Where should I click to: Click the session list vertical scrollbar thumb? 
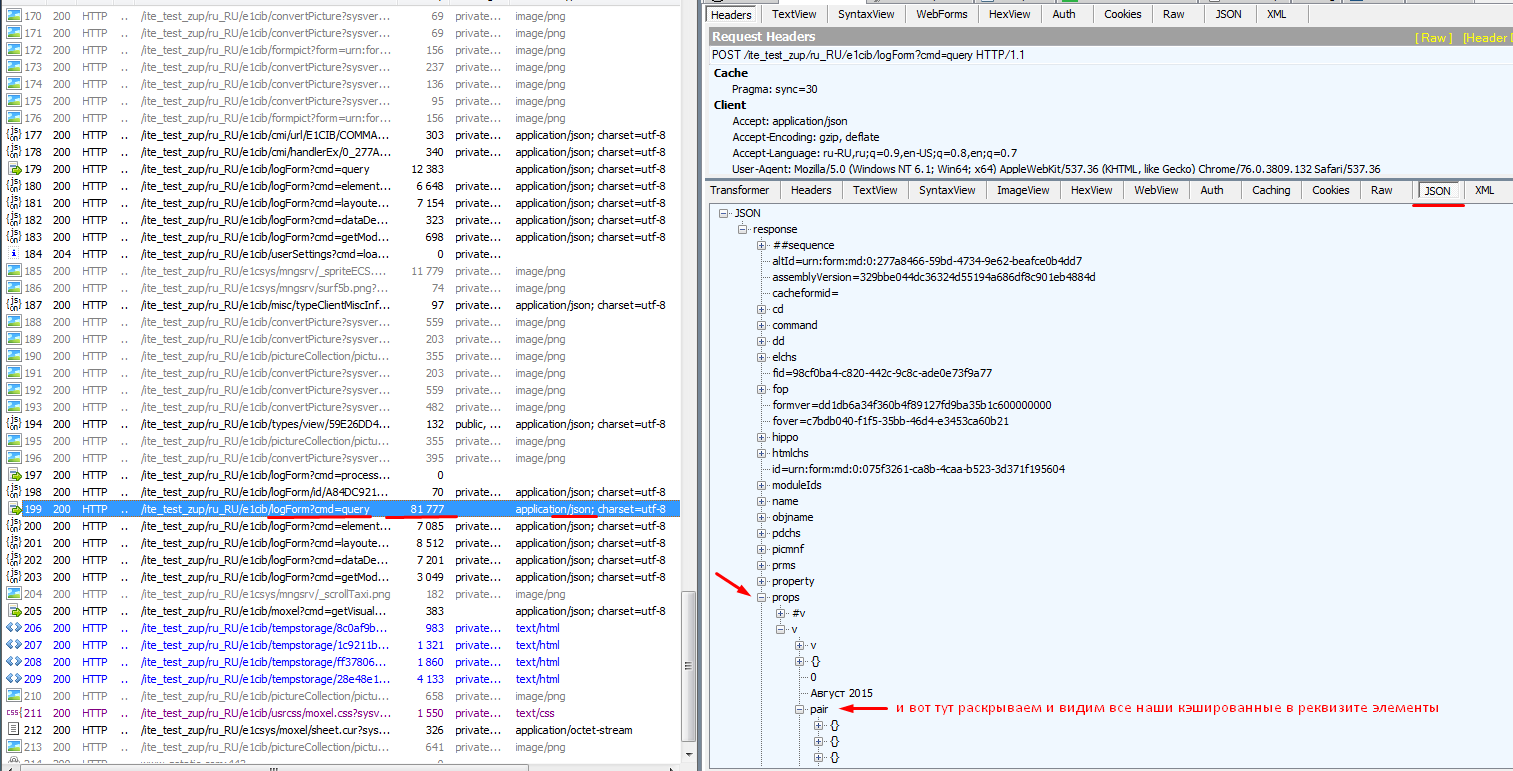coord(687,630)
